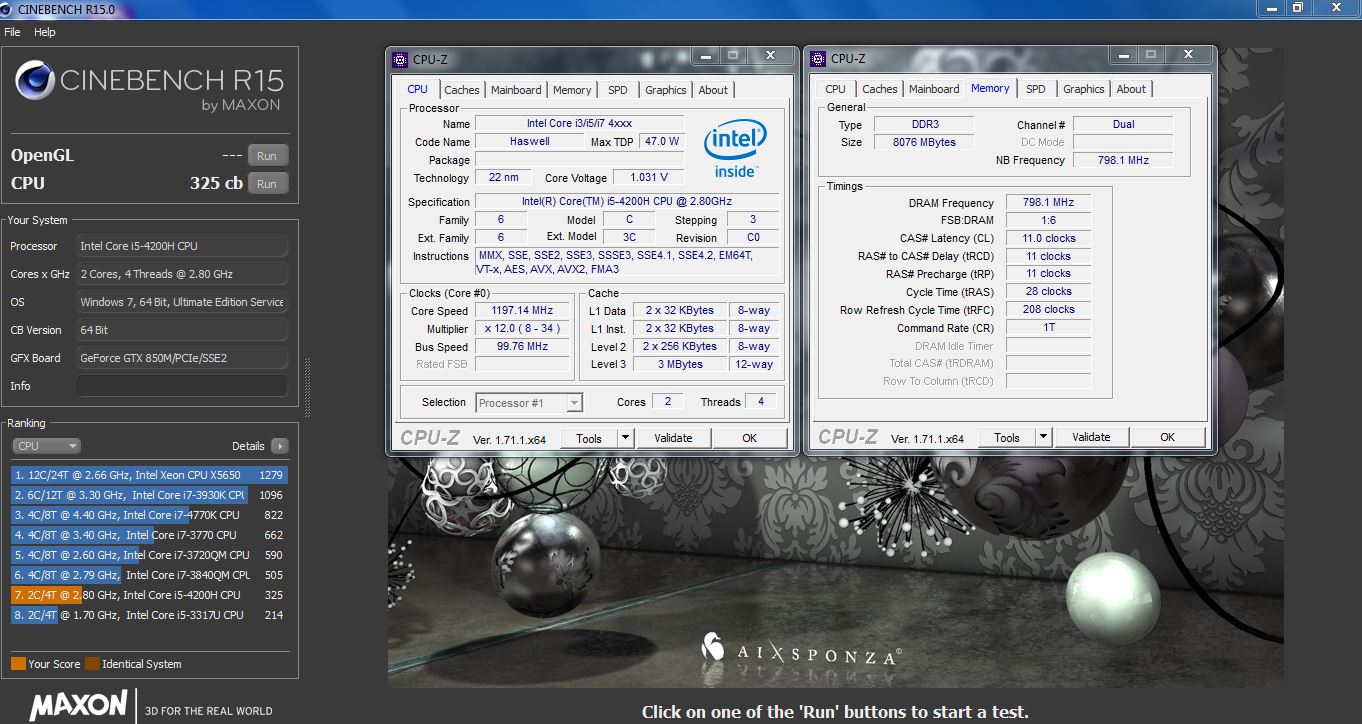The width and height of the screenshot is (1362, 724).
Task: Select Core i5-3317U ranking entry
Action: (x=149, y=615)
